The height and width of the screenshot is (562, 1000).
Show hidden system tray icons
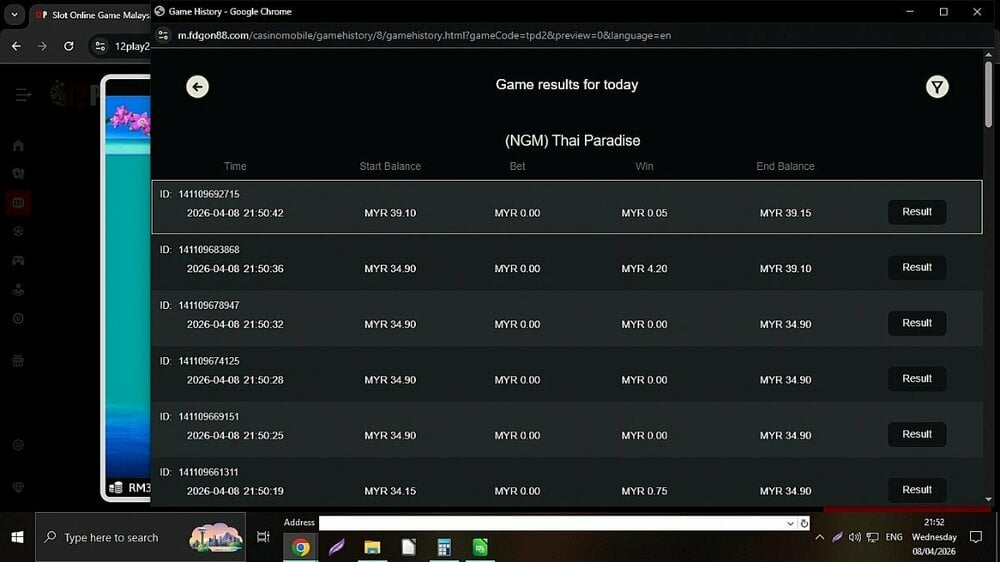pyautogui.click(x=820, y=537)
